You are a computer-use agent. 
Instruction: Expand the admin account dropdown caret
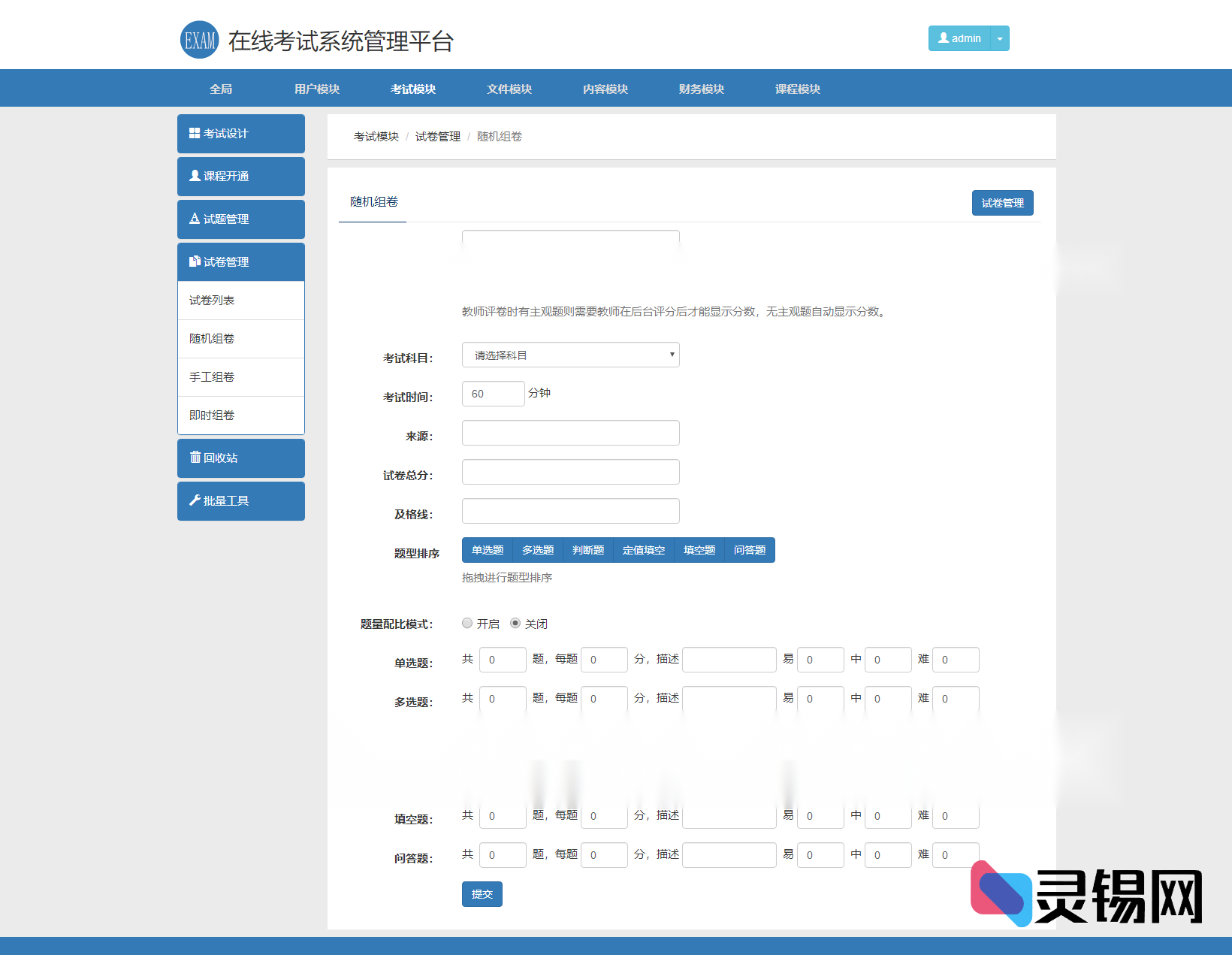point(999,38)
